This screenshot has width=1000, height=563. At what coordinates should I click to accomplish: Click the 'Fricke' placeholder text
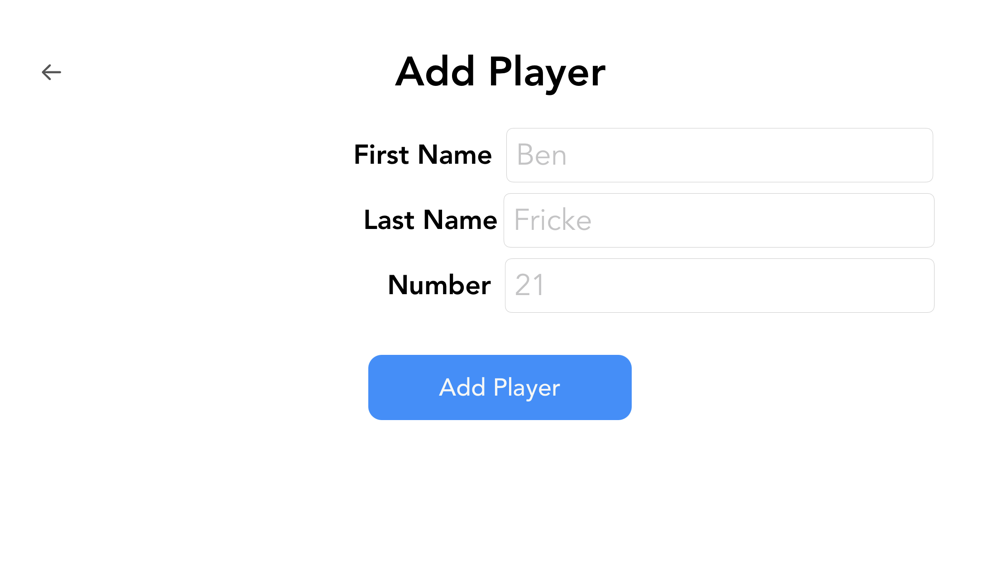(x=552, y=220)
